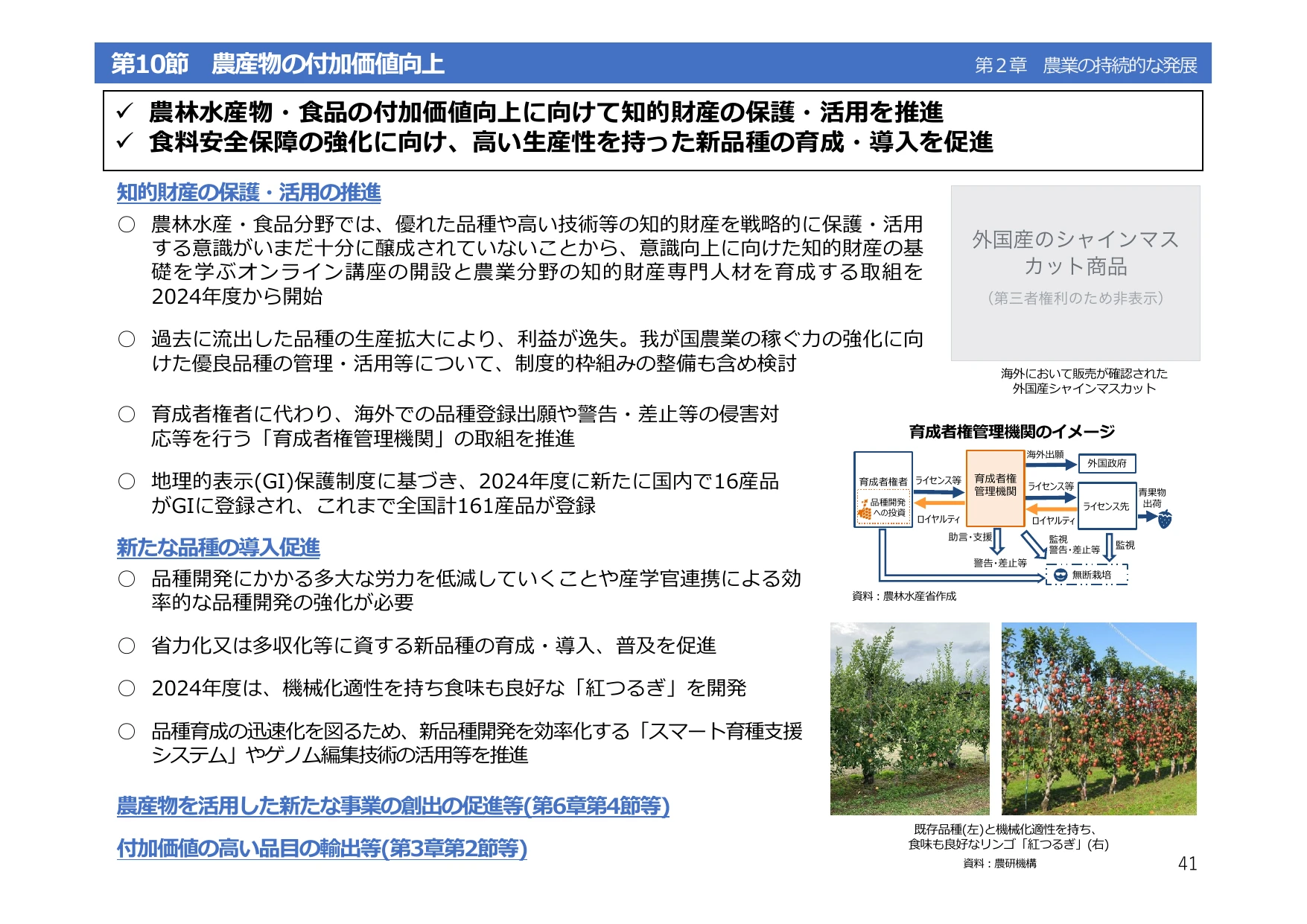Click the 育成者権者 box label in diagram
Screen dimensions: 1307x924
(x=883, y=482)
